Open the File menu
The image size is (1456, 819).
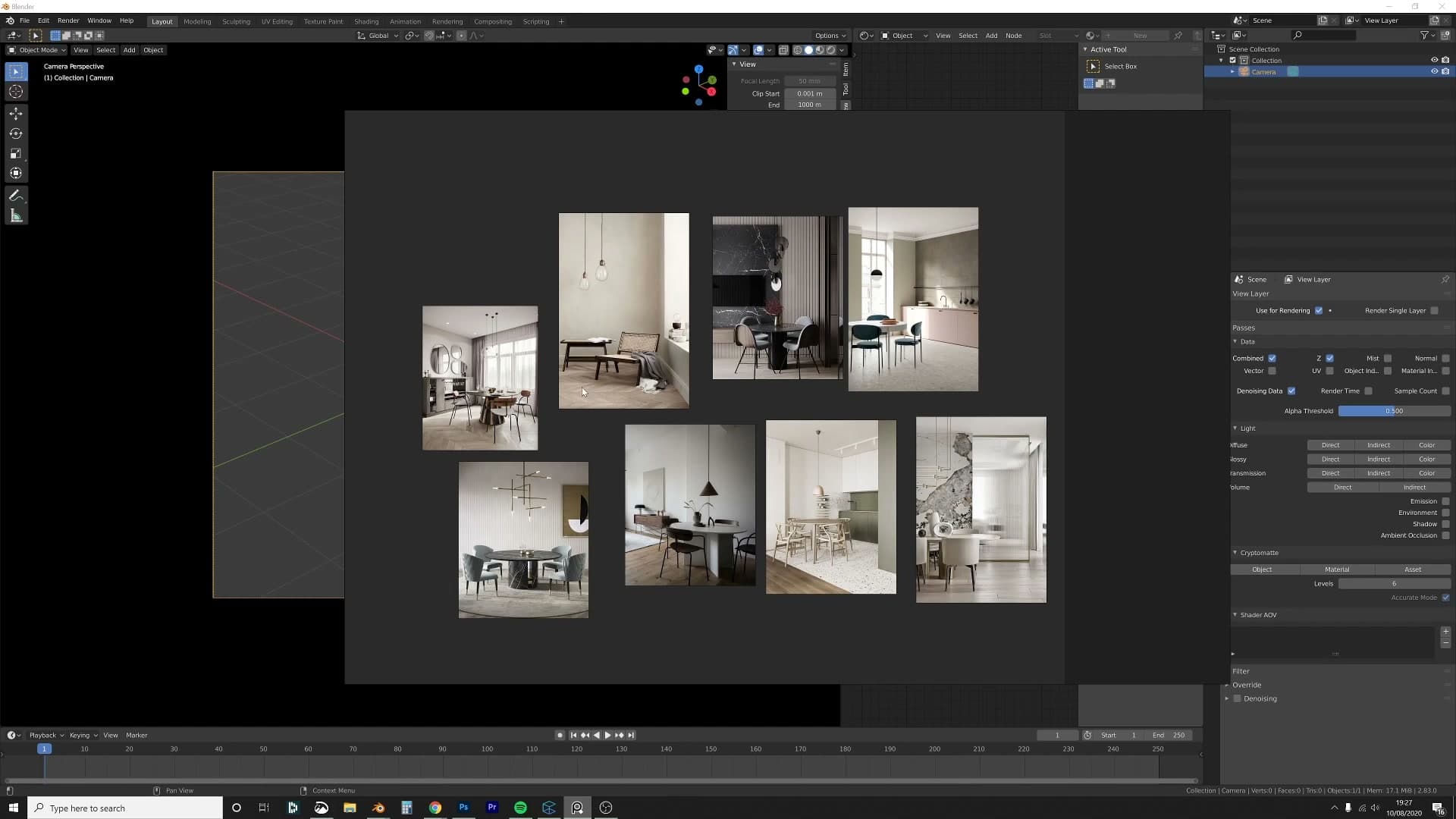point(24,20)
